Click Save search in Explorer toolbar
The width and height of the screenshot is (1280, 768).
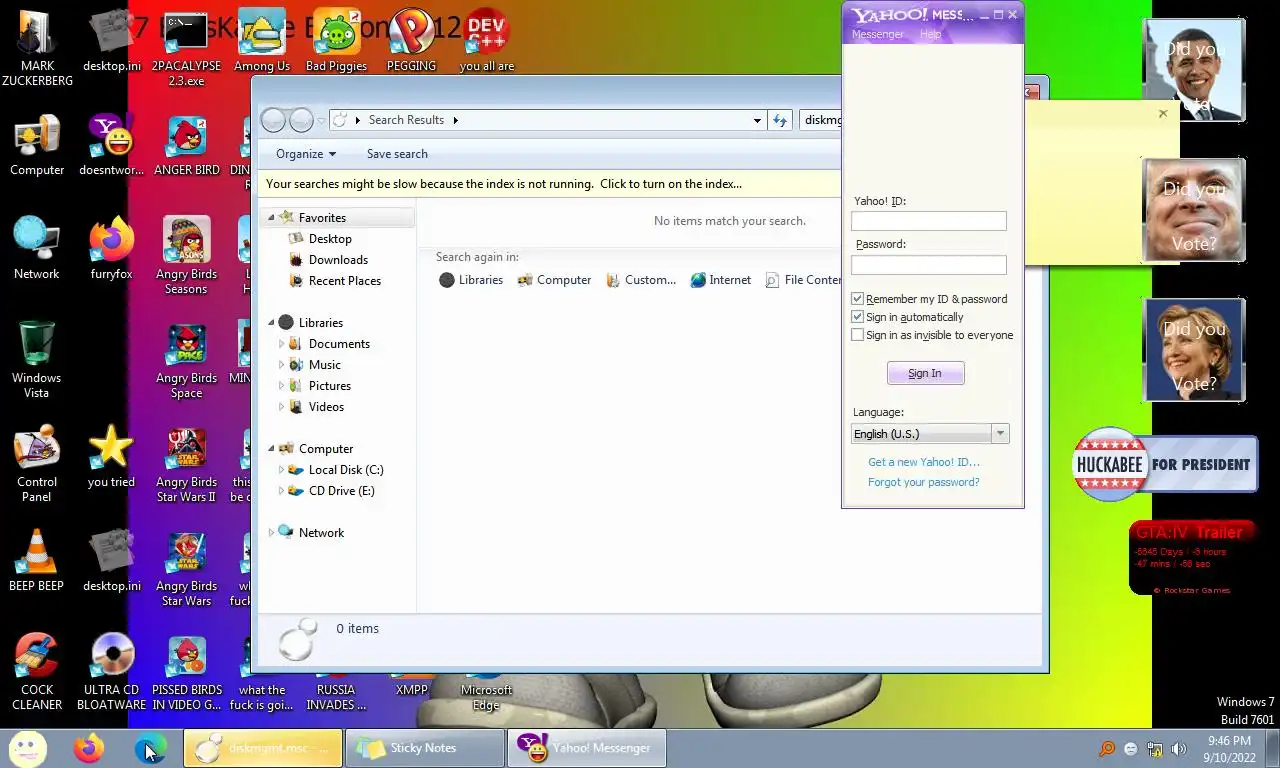tap(397, 154)
